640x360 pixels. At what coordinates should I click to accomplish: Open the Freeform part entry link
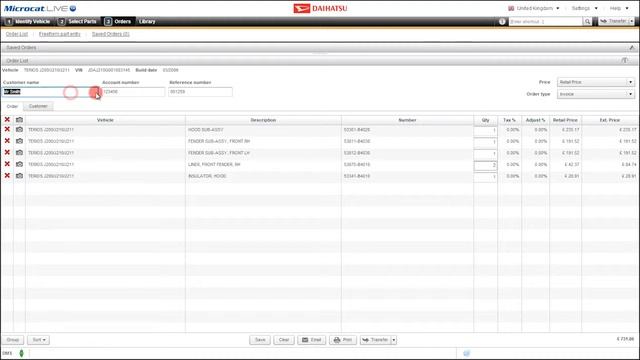[x=60, y=34]
